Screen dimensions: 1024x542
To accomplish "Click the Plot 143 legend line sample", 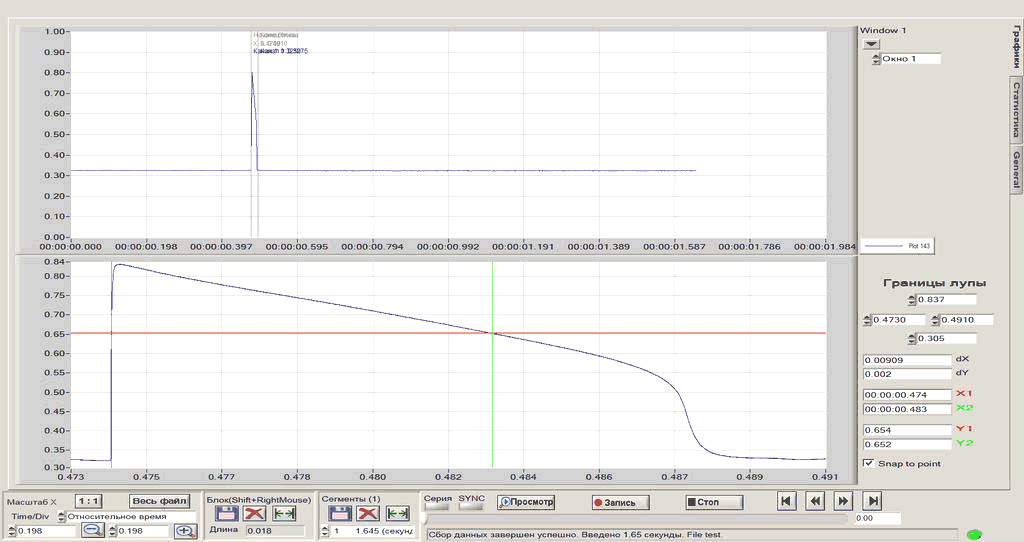I will [884, 246].
